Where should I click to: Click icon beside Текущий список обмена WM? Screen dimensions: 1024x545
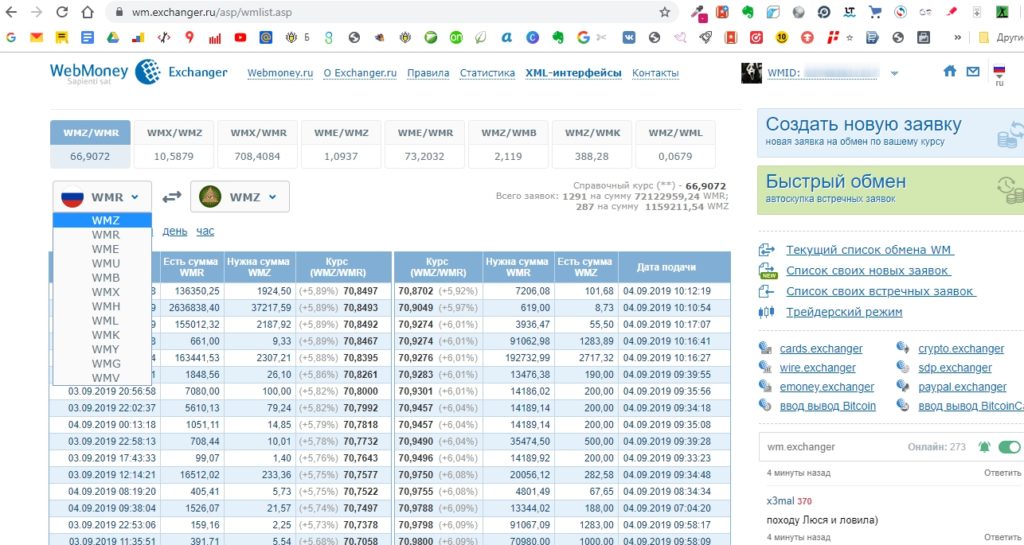coord(767,250)
